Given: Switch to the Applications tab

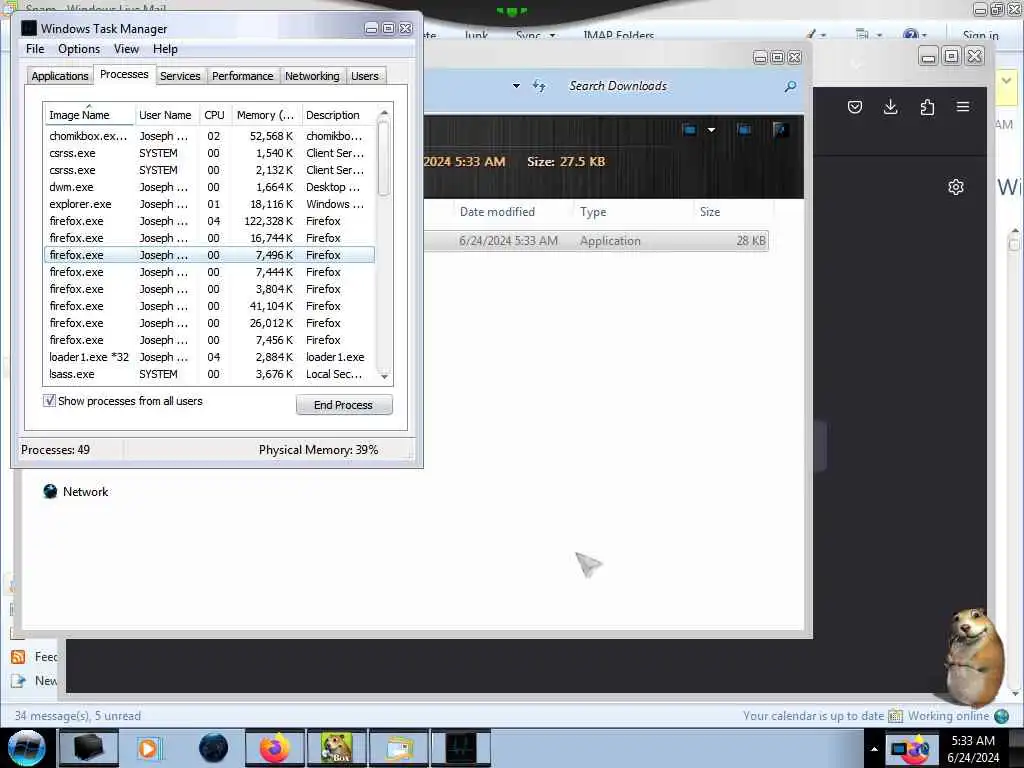Looking at the screenshot, I should (59, 76).
